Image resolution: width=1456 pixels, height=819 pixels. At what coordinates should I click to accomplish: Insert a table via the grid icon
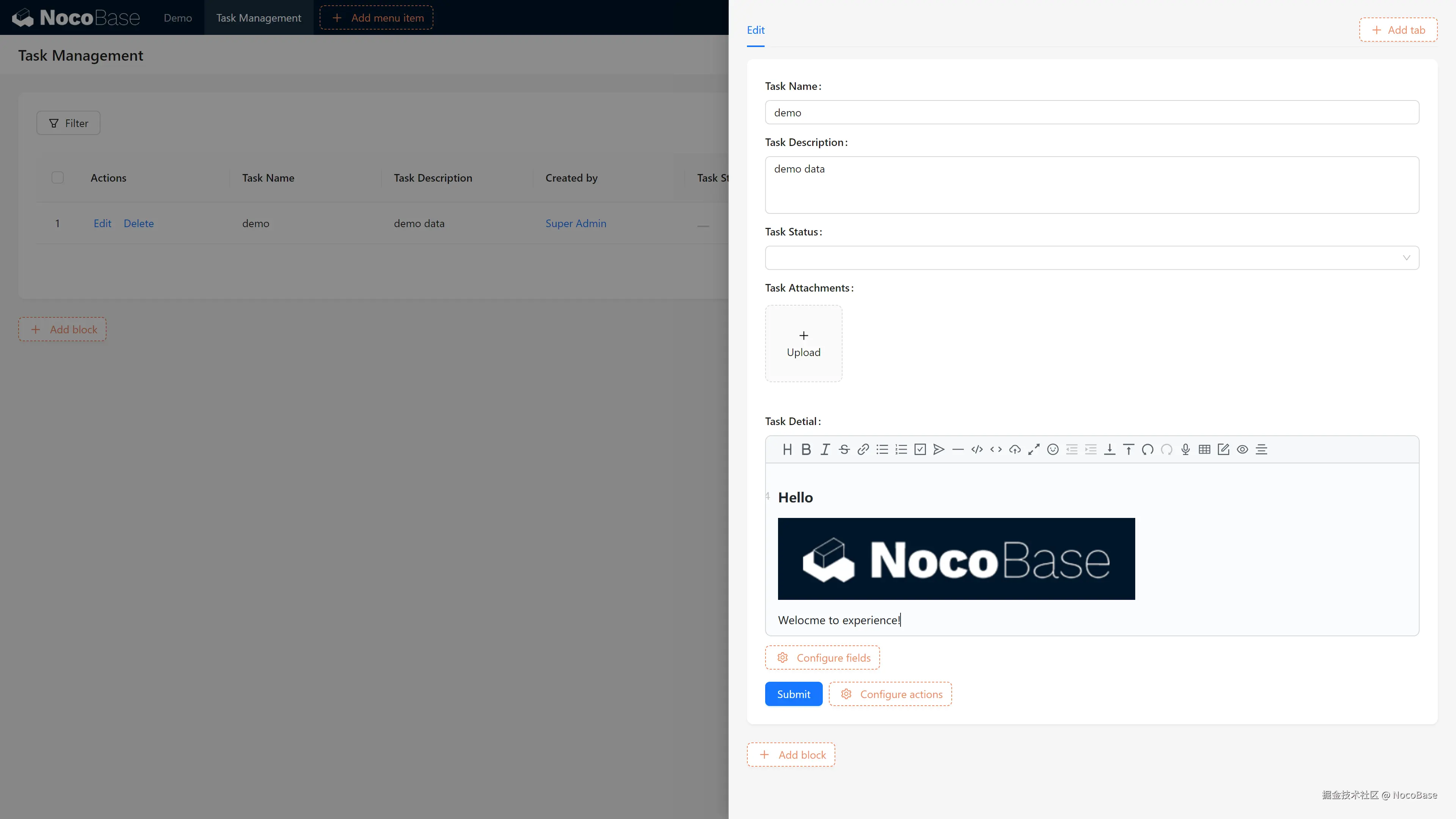click(1204, 449)
